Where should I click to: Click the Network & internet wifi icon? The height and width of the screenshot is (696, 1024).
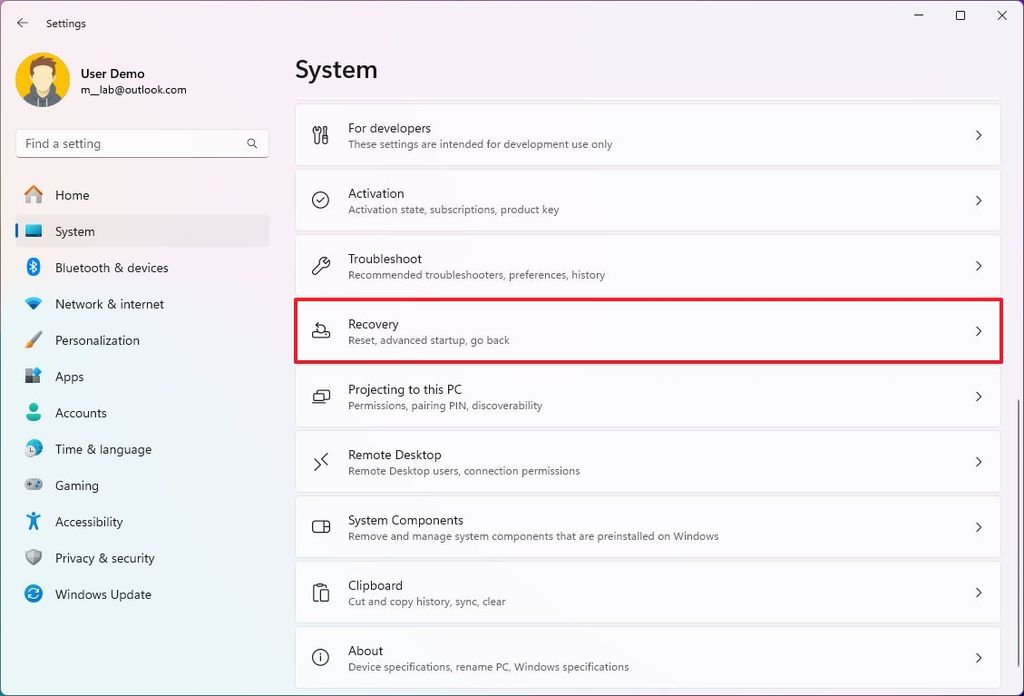(x=31, y=304)
